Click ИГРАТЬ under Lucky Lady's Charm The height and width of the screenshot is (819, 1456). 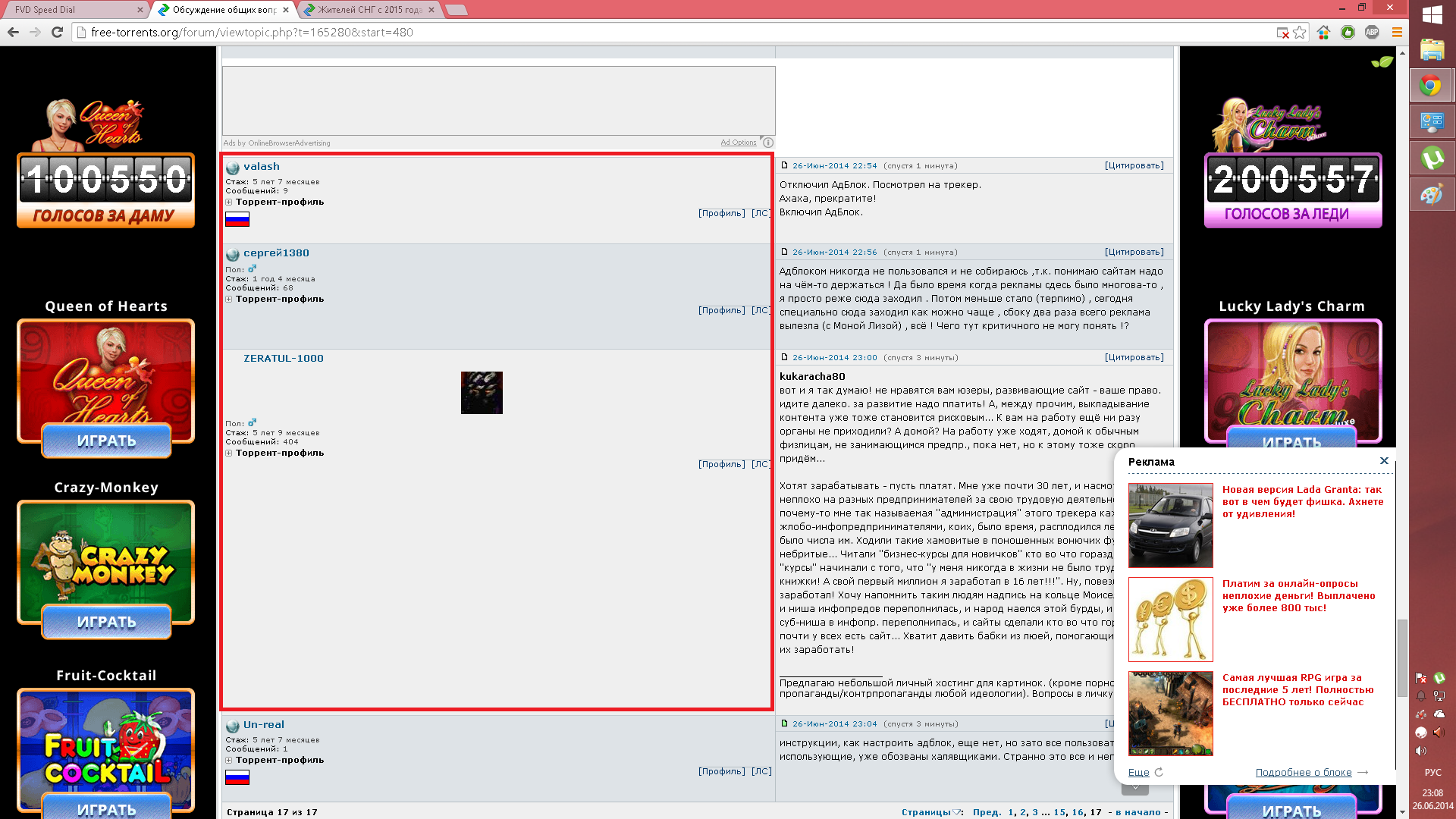[x=1292, y=438]
